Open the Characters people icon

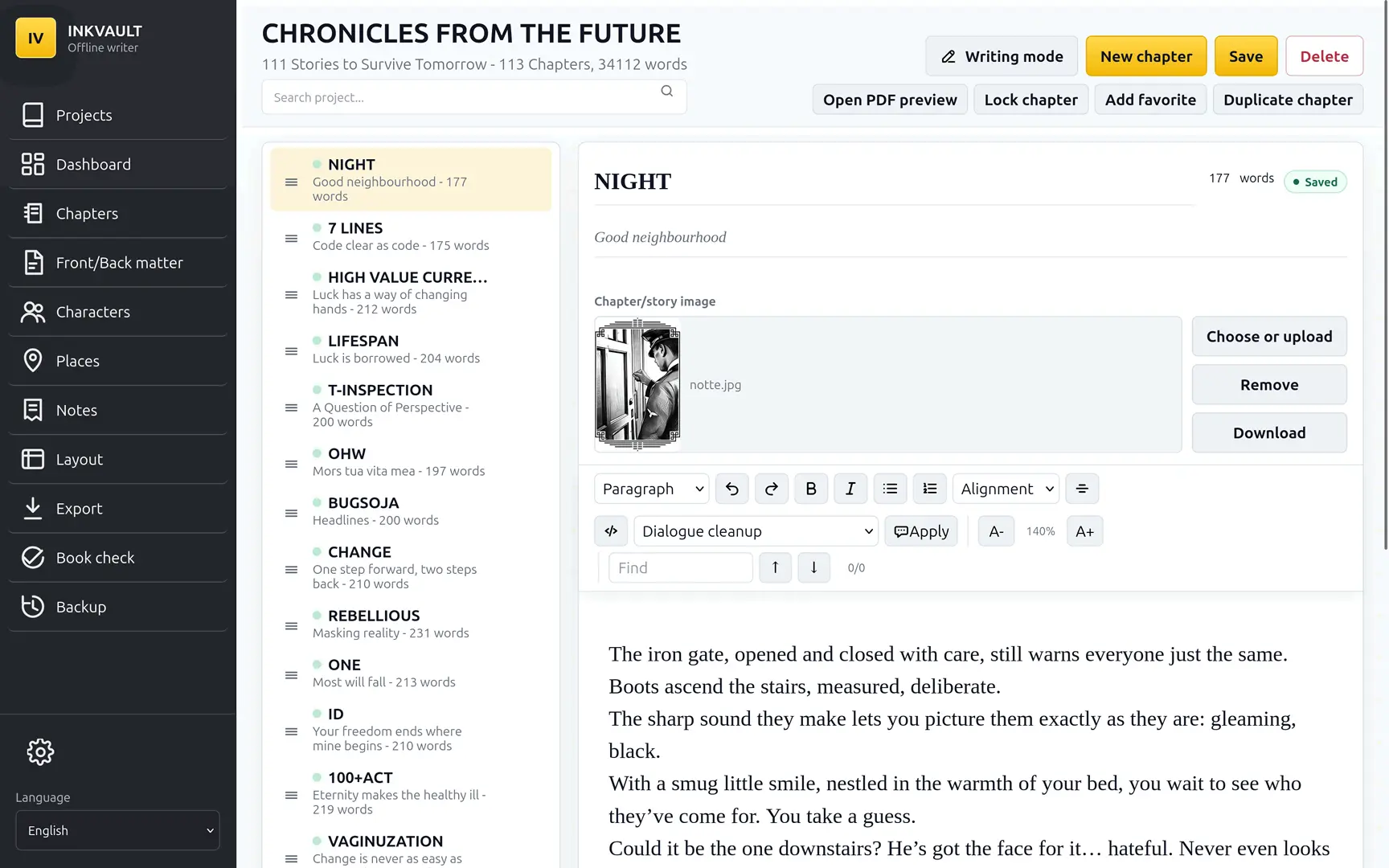(33, 311)
